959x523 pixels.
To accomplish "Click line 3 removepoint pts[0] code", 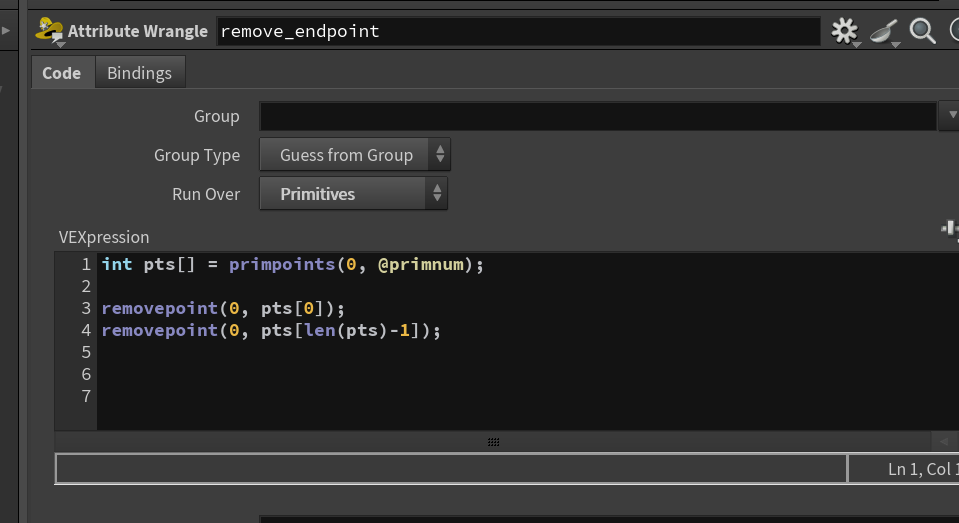I will tap(223, 308).
